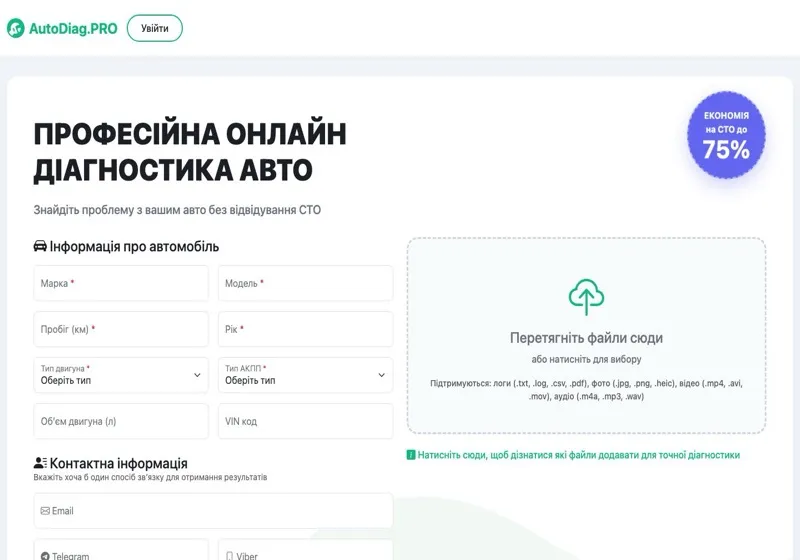
Task: Click the Знайдіть проблему з вашим авто subtitle
Action: (177, 210)
